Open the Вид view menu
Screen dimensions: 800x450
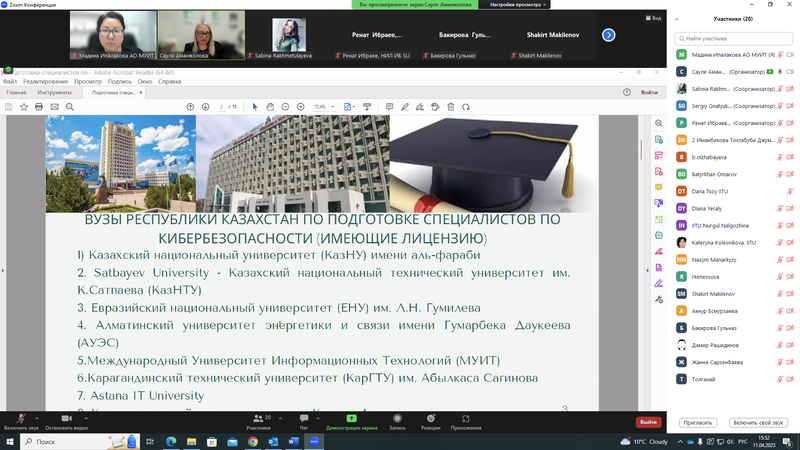pyautogui.click(x=654, y=18)
